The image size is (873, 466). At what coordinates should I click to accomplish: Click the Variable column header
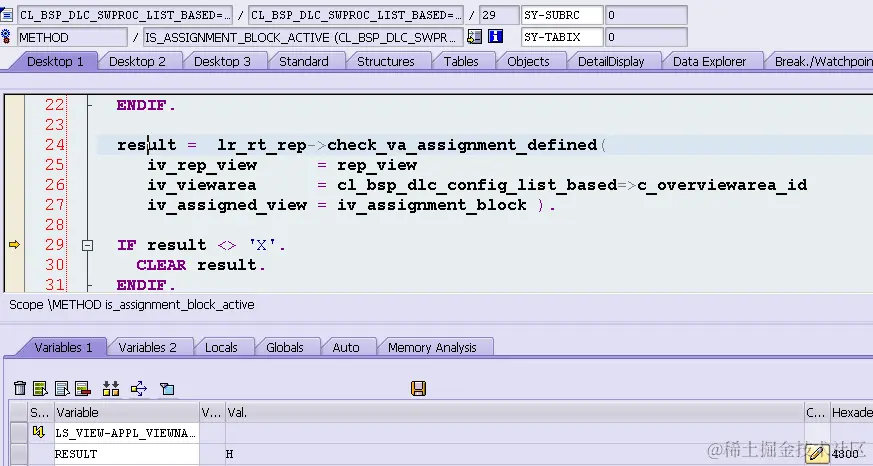(126, 413)
